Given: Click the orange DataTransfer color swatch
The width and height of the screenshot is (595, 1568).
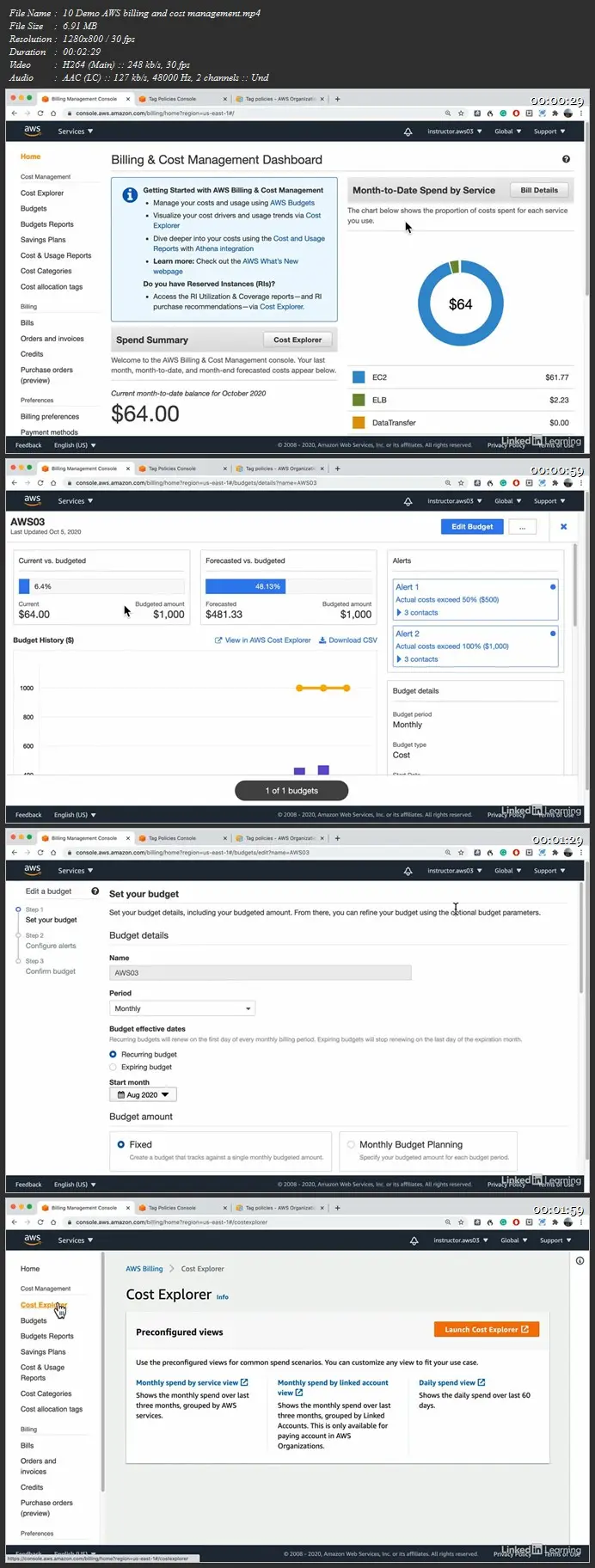Looking at the screenshot, I should (x=359, y=422).
